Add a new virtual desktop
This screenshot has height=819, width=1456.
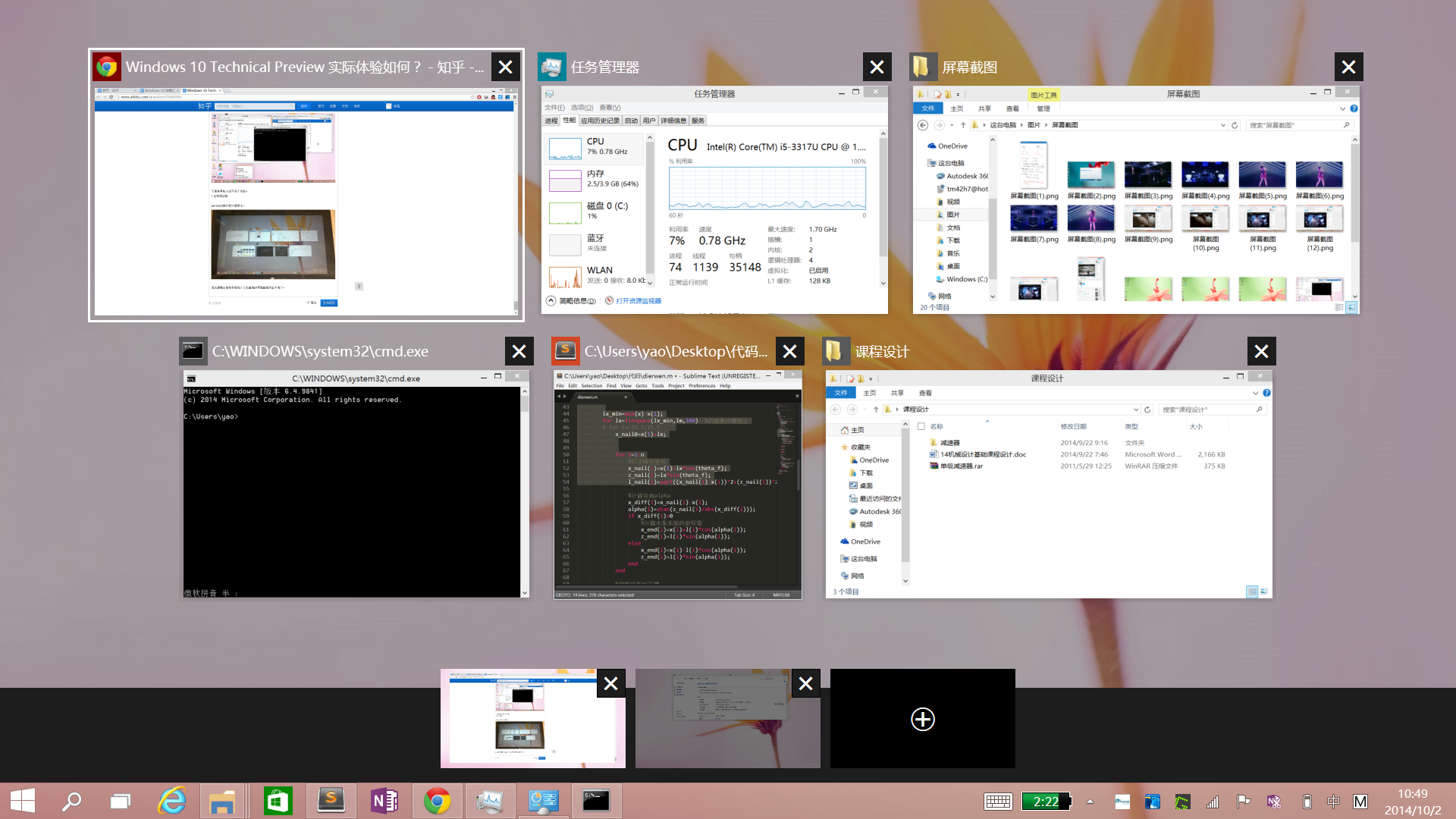(923, 718)
